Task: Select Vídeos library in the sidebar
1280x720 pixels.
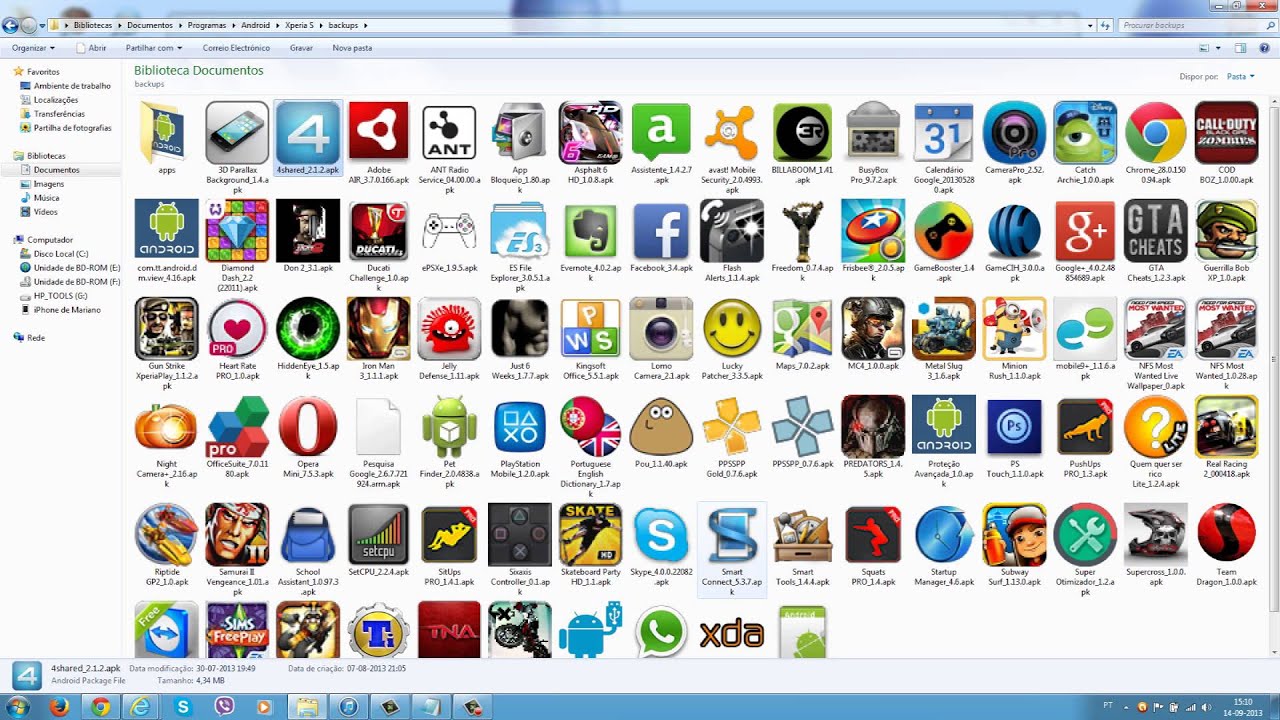Action: tap(45, 212)
